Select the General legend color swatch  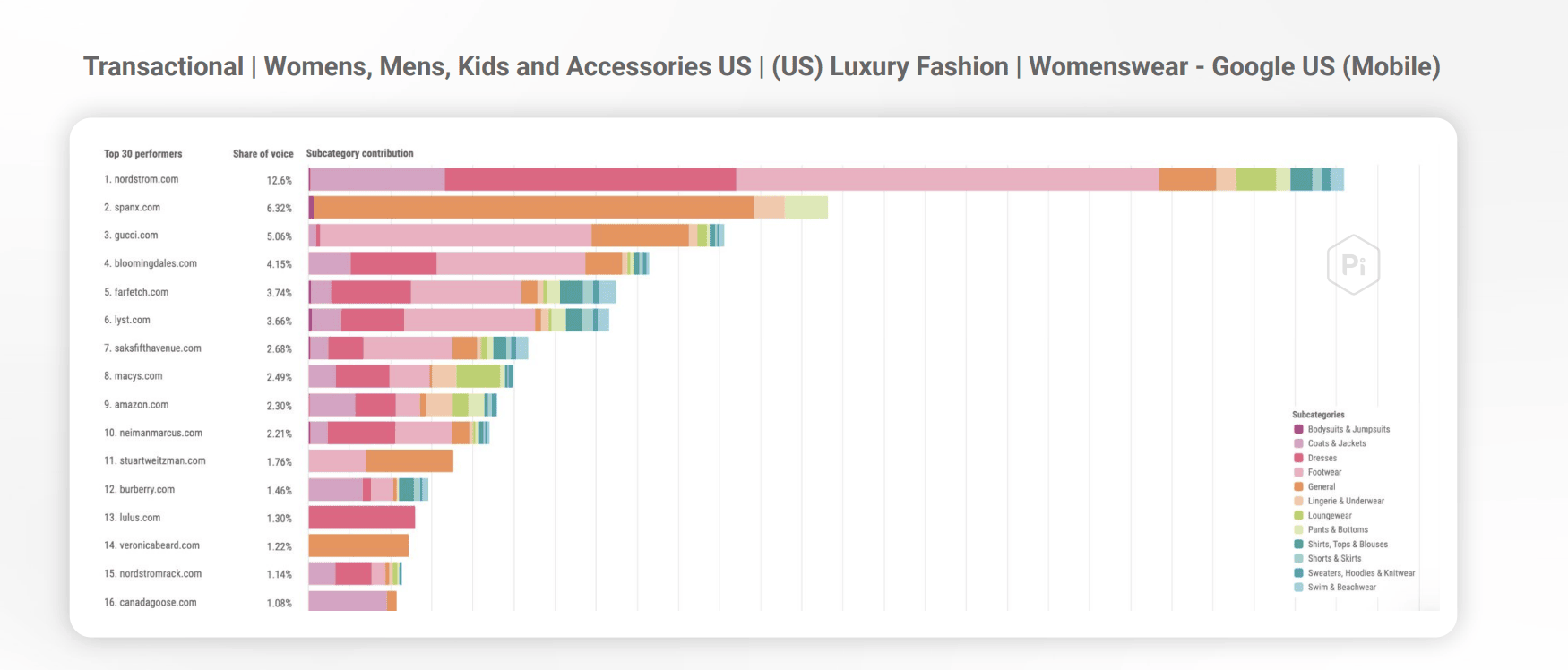(x=1298, y=487)
